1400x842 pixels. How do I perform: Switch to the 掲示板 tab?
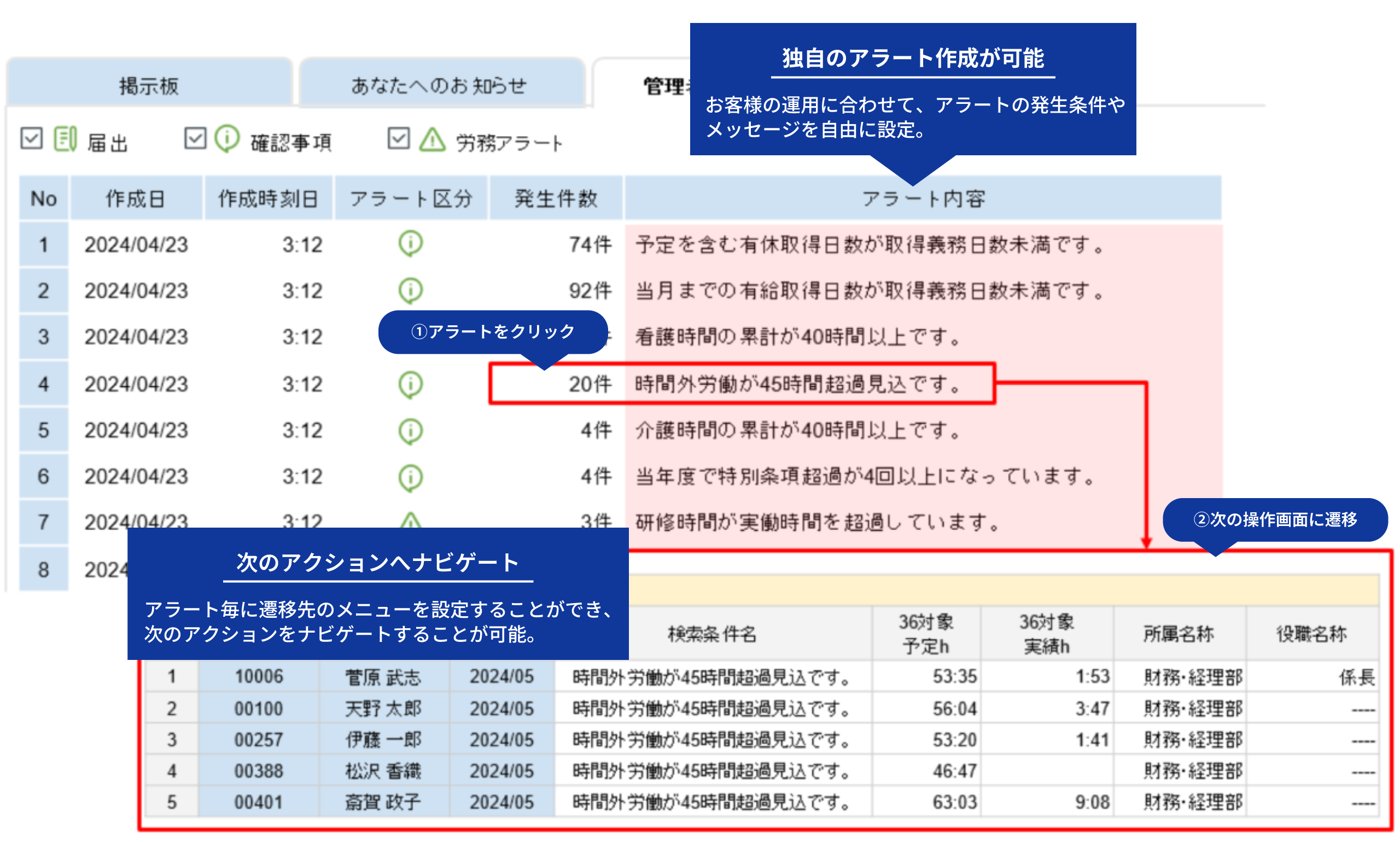coord(149,86)
